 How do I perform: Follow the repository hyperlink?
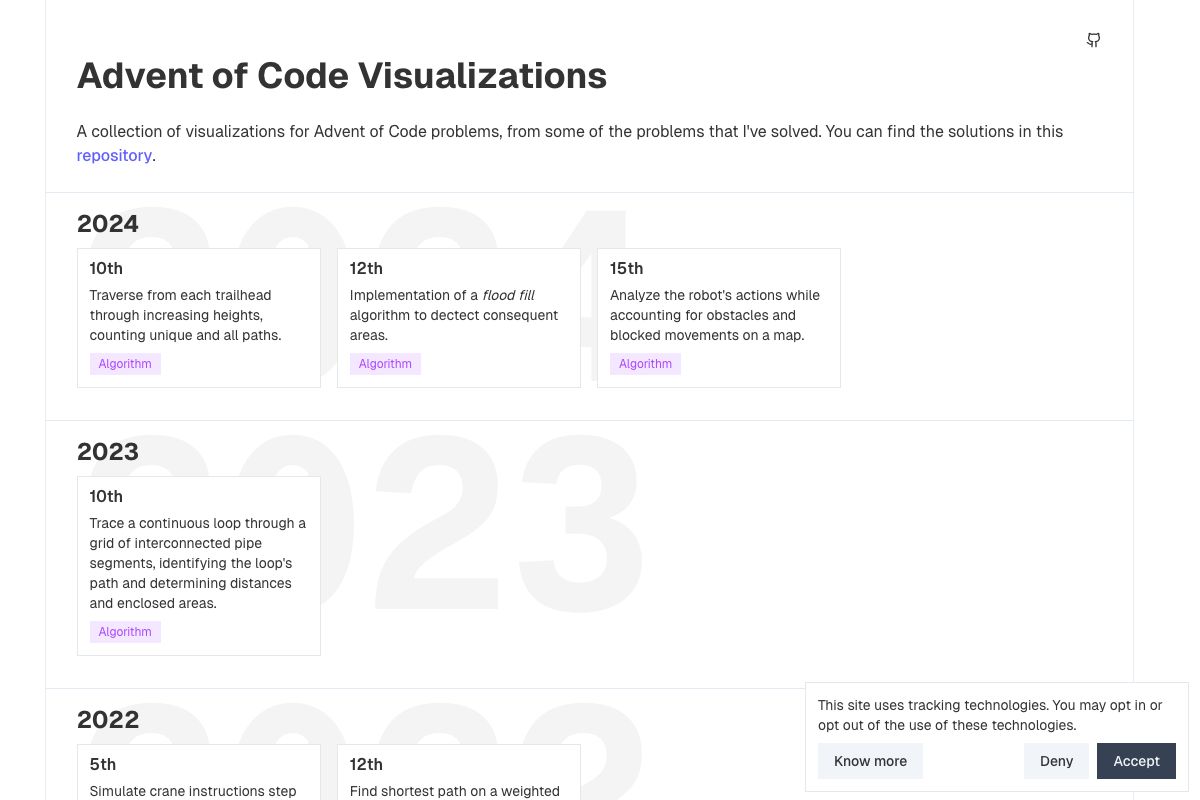pyautogui.click(x=114, y=156)
